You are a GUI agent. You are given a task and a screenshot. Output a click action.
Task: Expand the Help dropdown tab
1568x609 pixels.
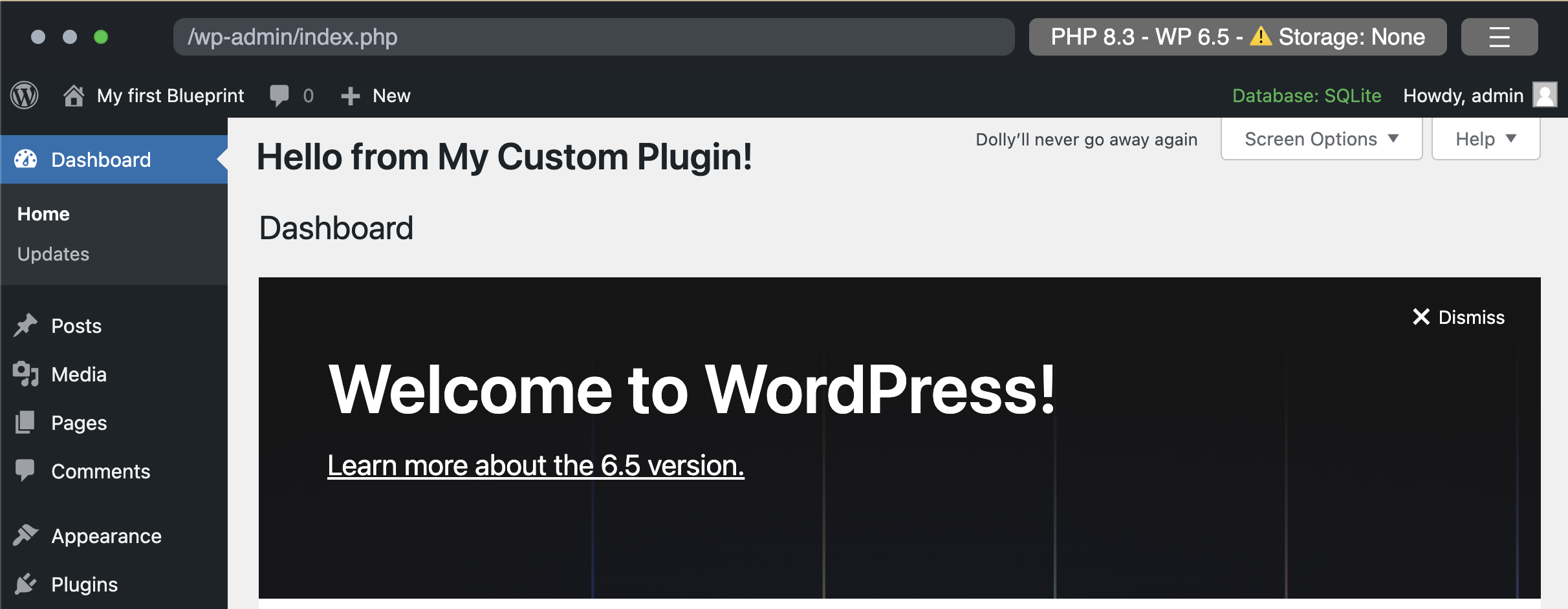tap(1485, 139)
